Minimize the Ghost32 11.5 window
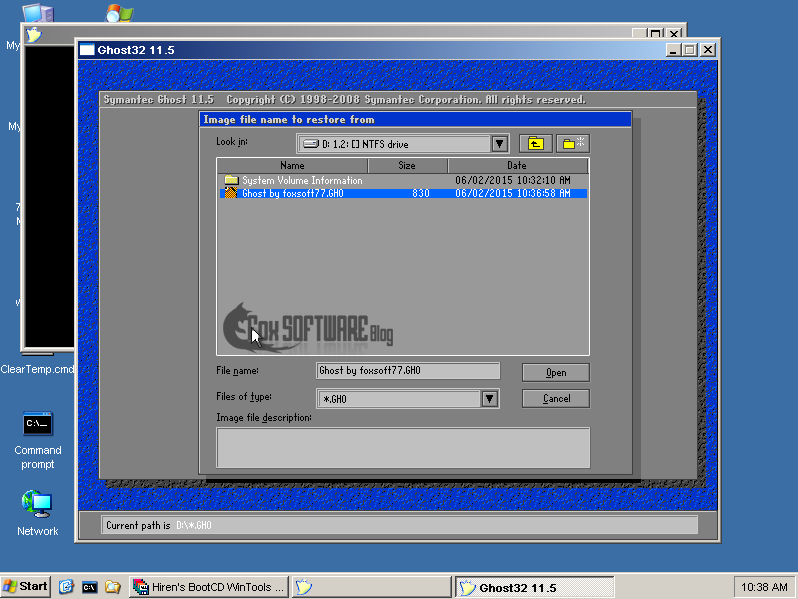Image resolution: width=798 pixels, height=599 pixels. [x=673, y=50]
